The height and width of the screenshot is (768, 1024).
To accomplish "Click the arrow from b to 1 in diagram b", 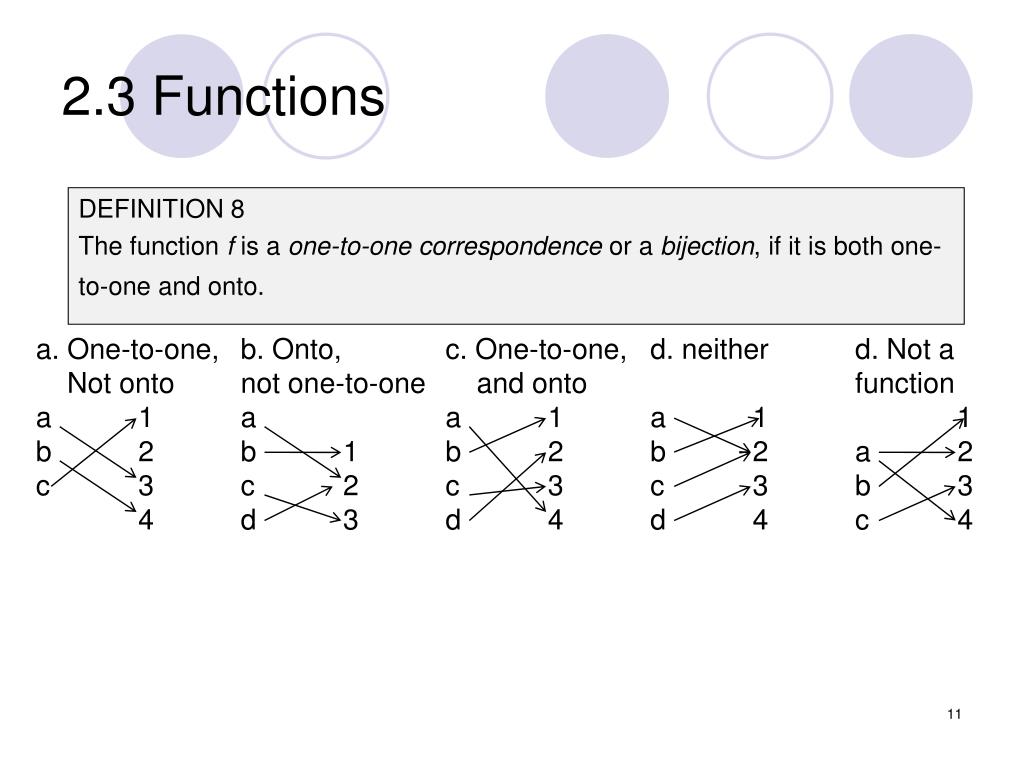I will [x=302, y=452].
